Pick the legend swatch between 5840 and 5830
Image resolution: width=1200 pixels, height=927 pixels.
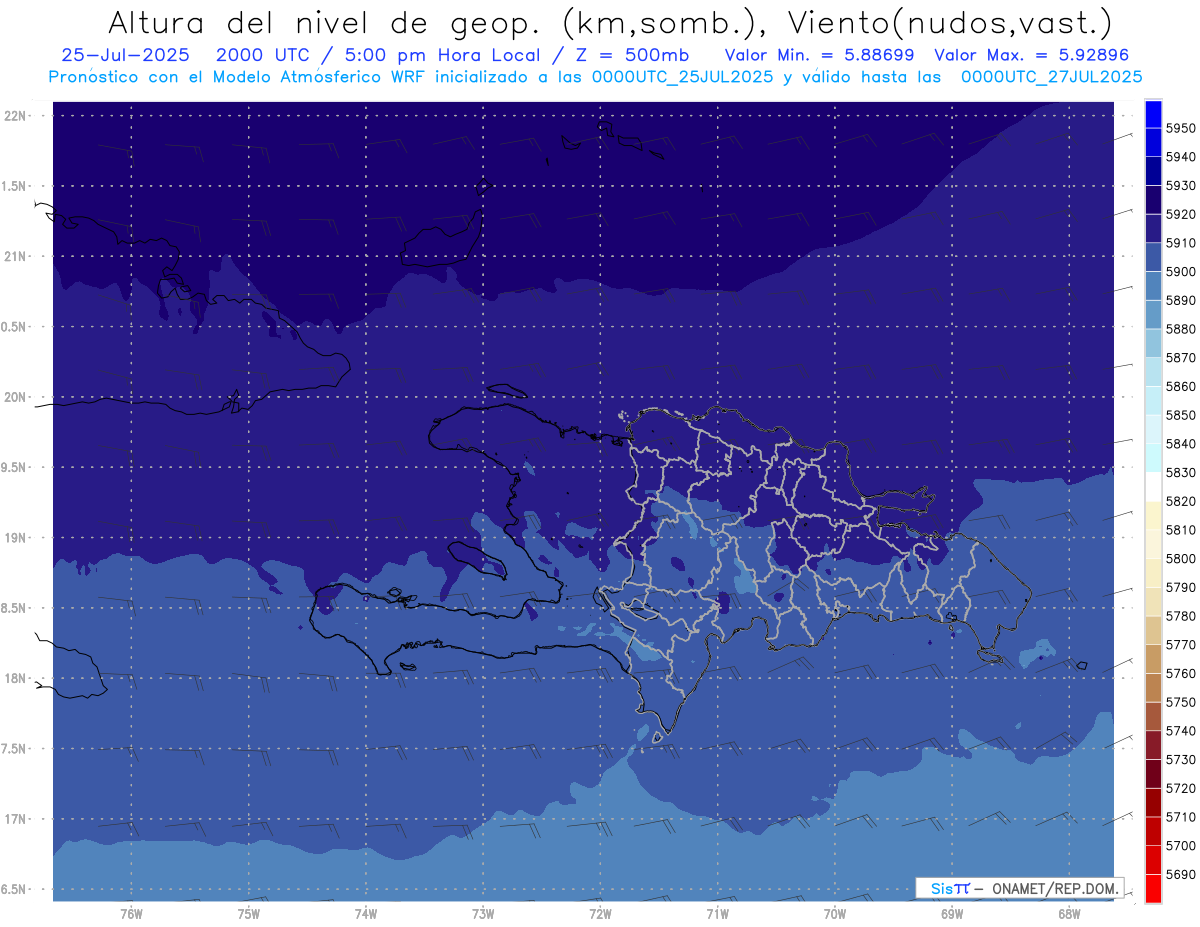pos(1153,457)
